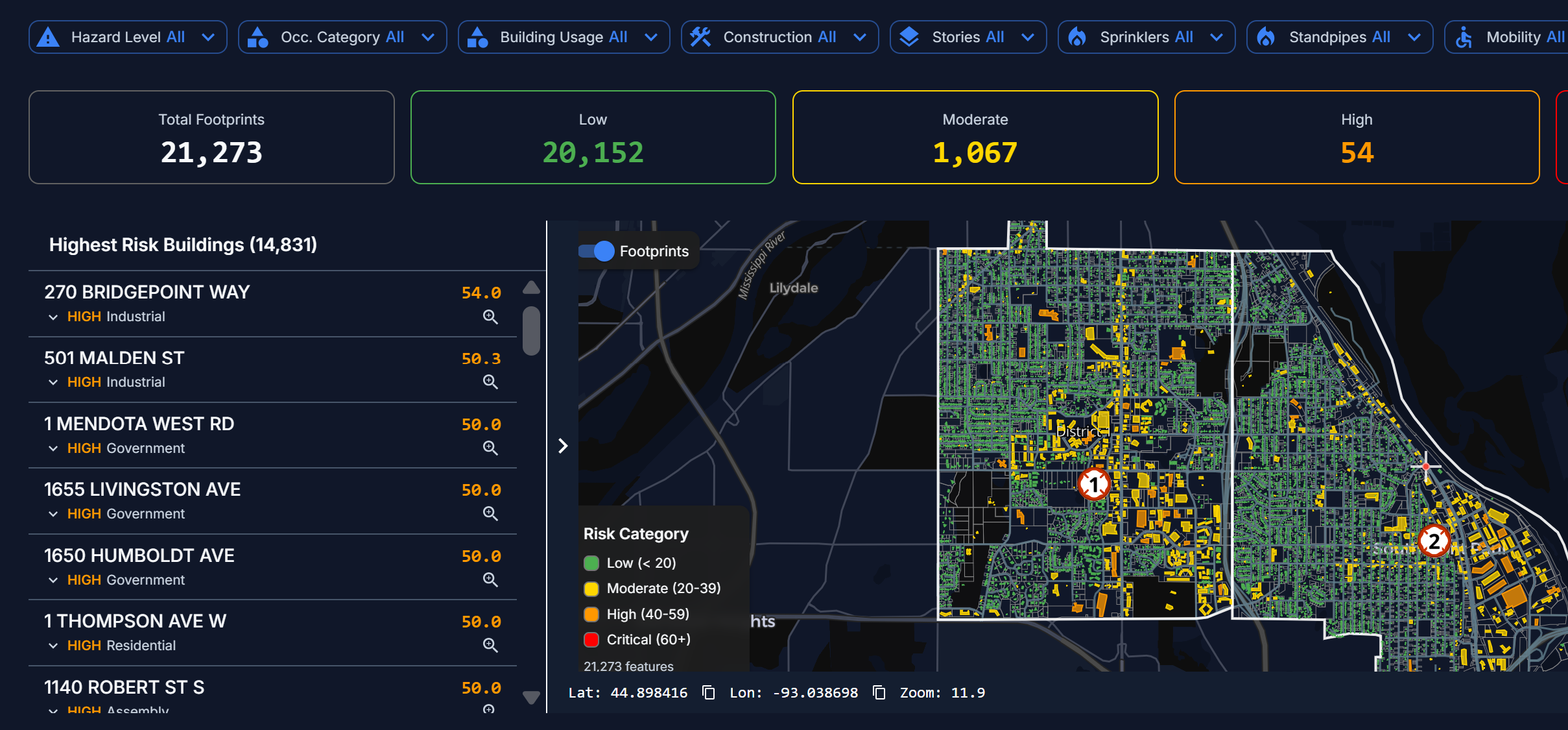The image size is (1568, 730).
Task: Click the Critical red legend swatch
Action: coord(591,640)
